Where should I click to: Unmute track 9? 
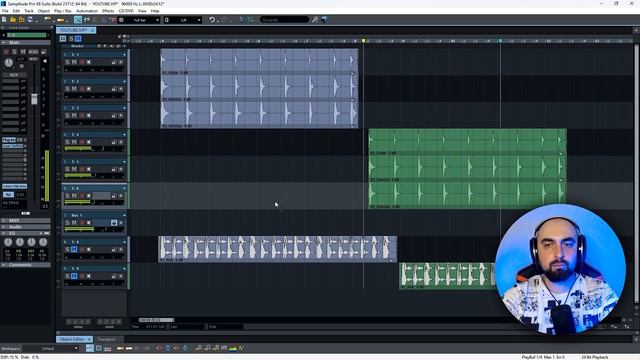(x=74, y=276)
